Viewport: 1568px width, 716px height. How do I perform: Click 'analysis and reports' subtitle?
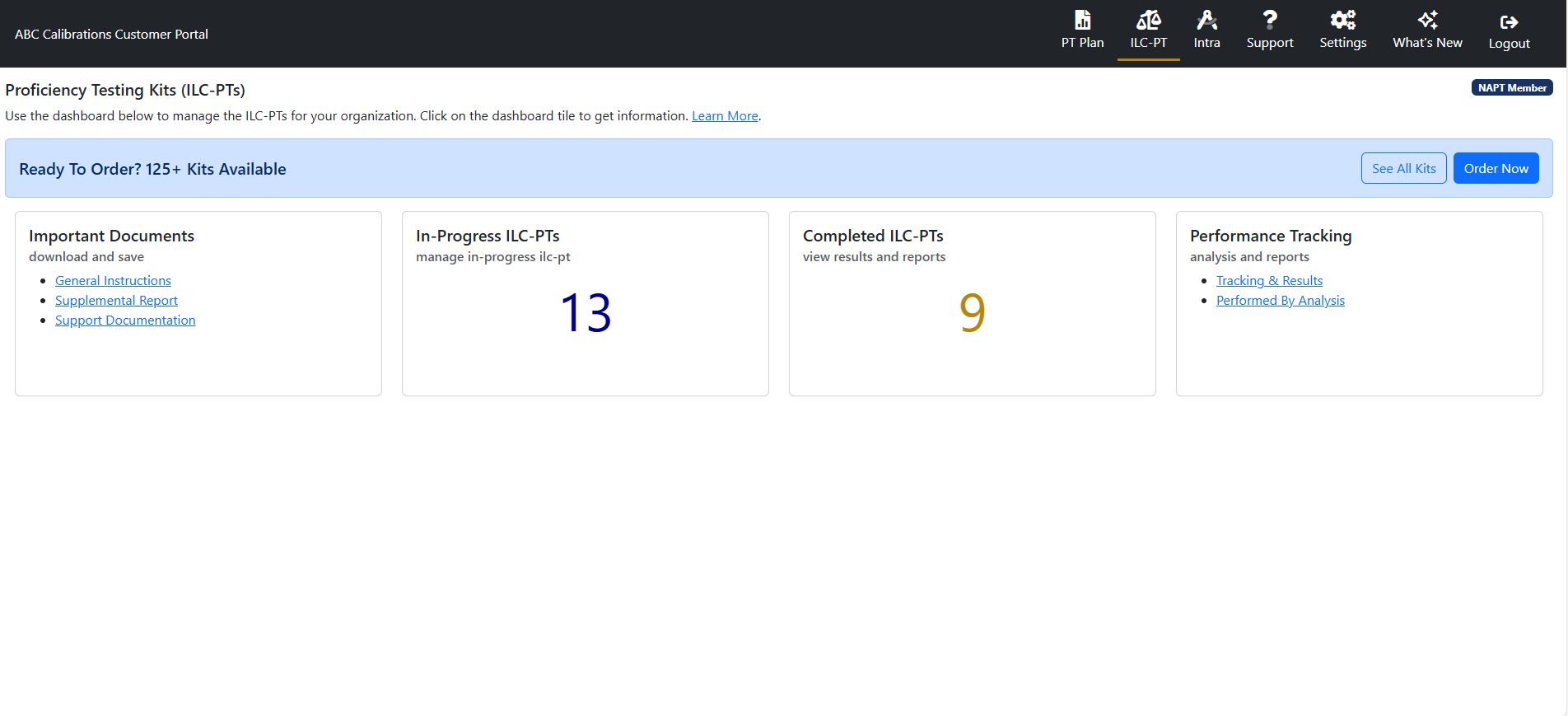pos(1249,257)
